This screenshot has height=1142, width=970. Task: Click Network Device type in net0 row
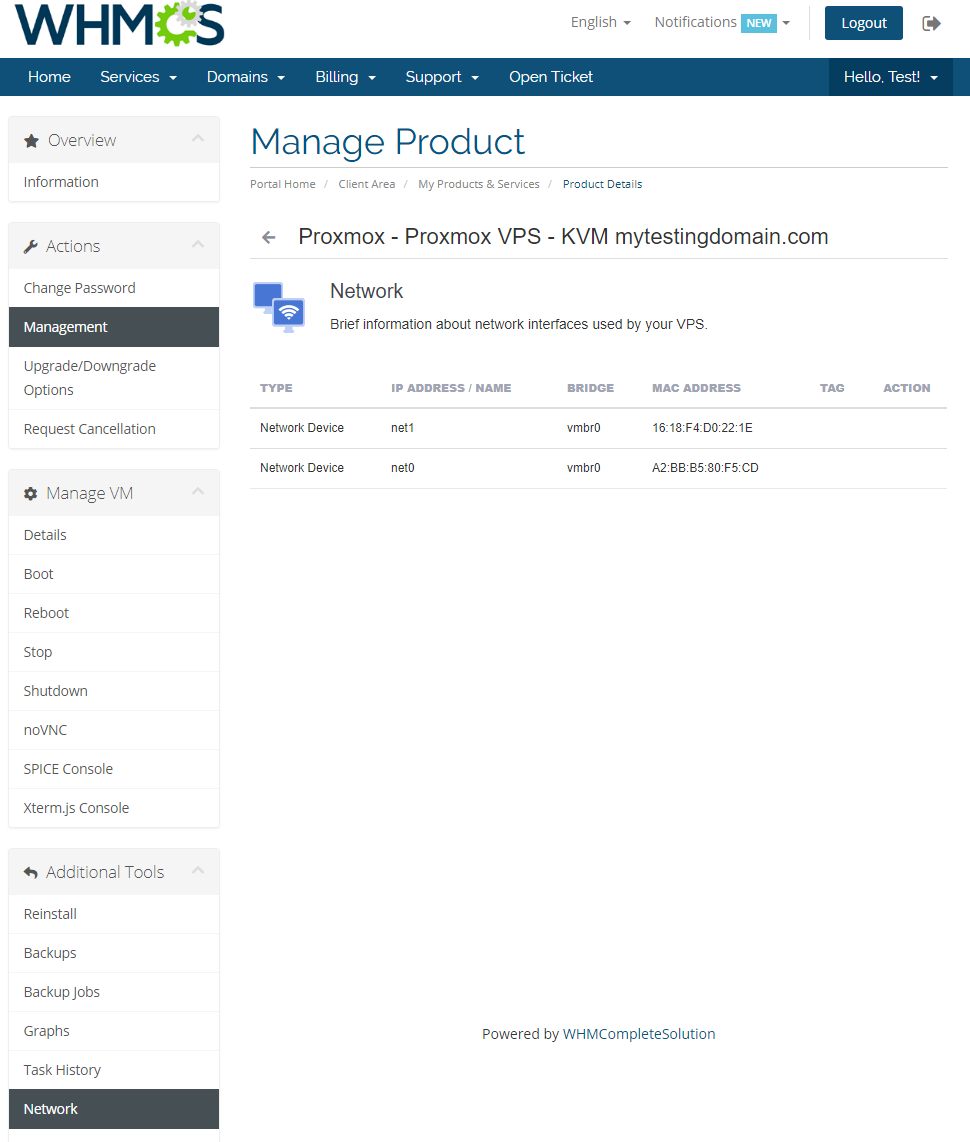(x=301, y=468)
